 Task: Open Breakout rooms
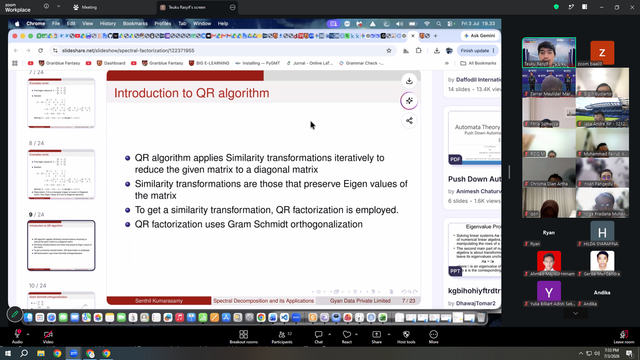pyautogui.click(x=244, y=337)
